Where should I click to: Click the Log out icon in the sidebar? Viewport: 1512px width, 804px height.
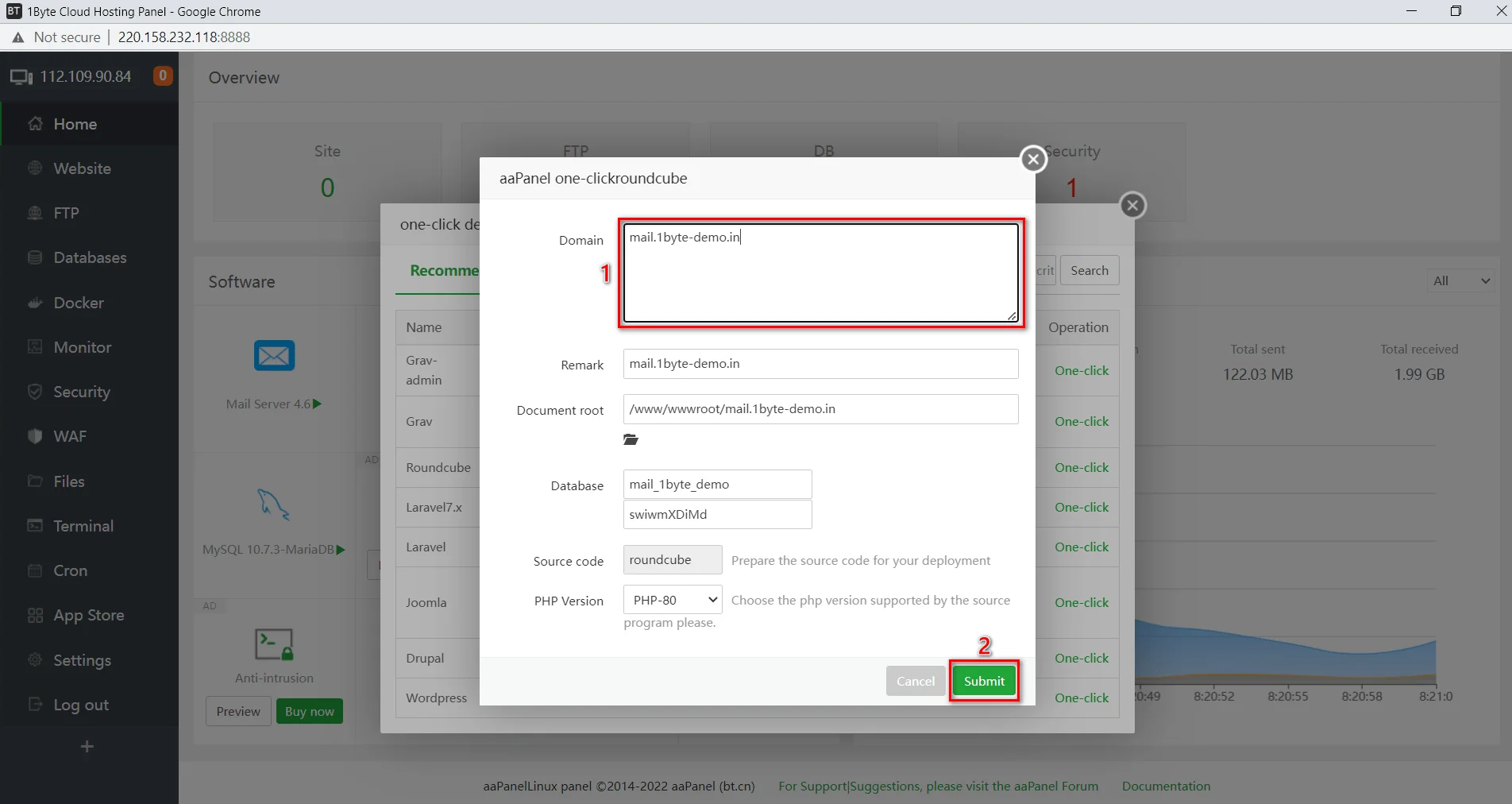click(35, 705)
